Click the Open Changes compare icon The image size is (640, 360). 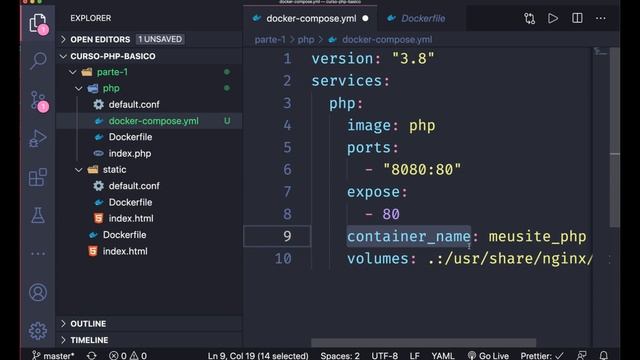click(529, 18)
